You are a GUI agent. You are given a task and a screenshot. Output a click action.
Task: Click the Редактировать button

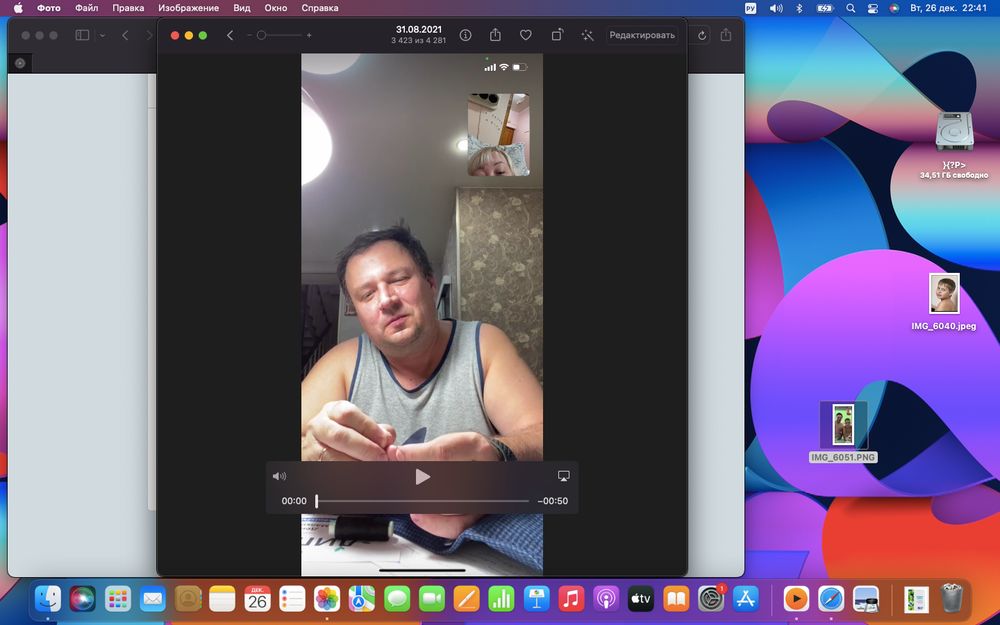[x=642, y=35]
